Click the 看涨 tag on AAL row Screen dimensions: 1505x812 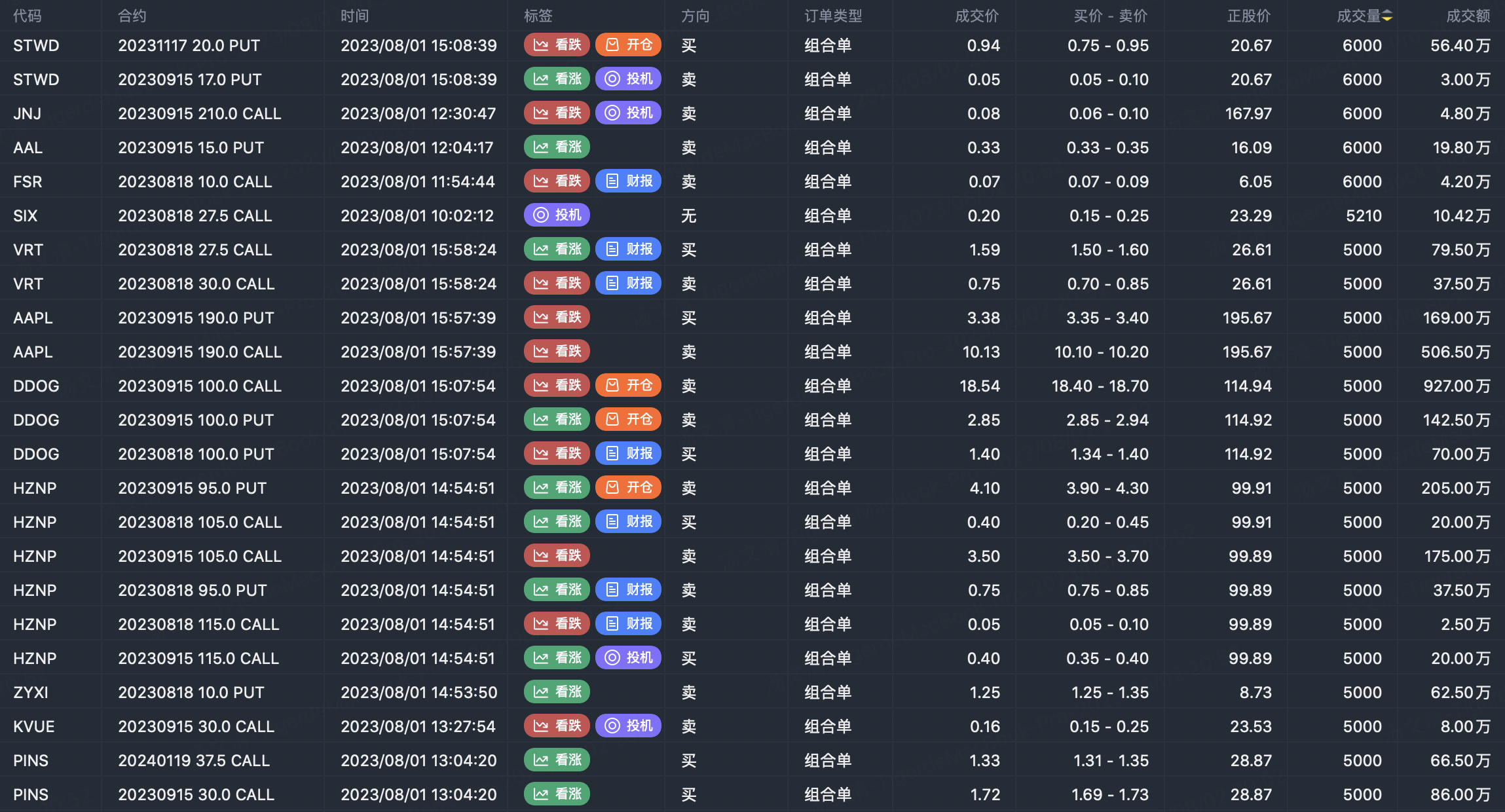(557, 147)
